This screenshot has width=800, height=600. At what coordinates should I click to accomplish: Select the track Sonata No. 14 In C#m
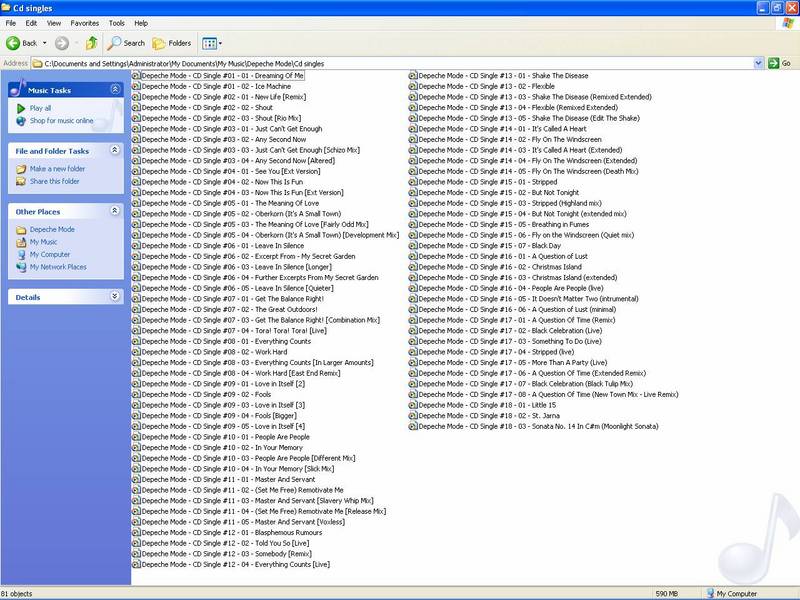tap(538, 427)
